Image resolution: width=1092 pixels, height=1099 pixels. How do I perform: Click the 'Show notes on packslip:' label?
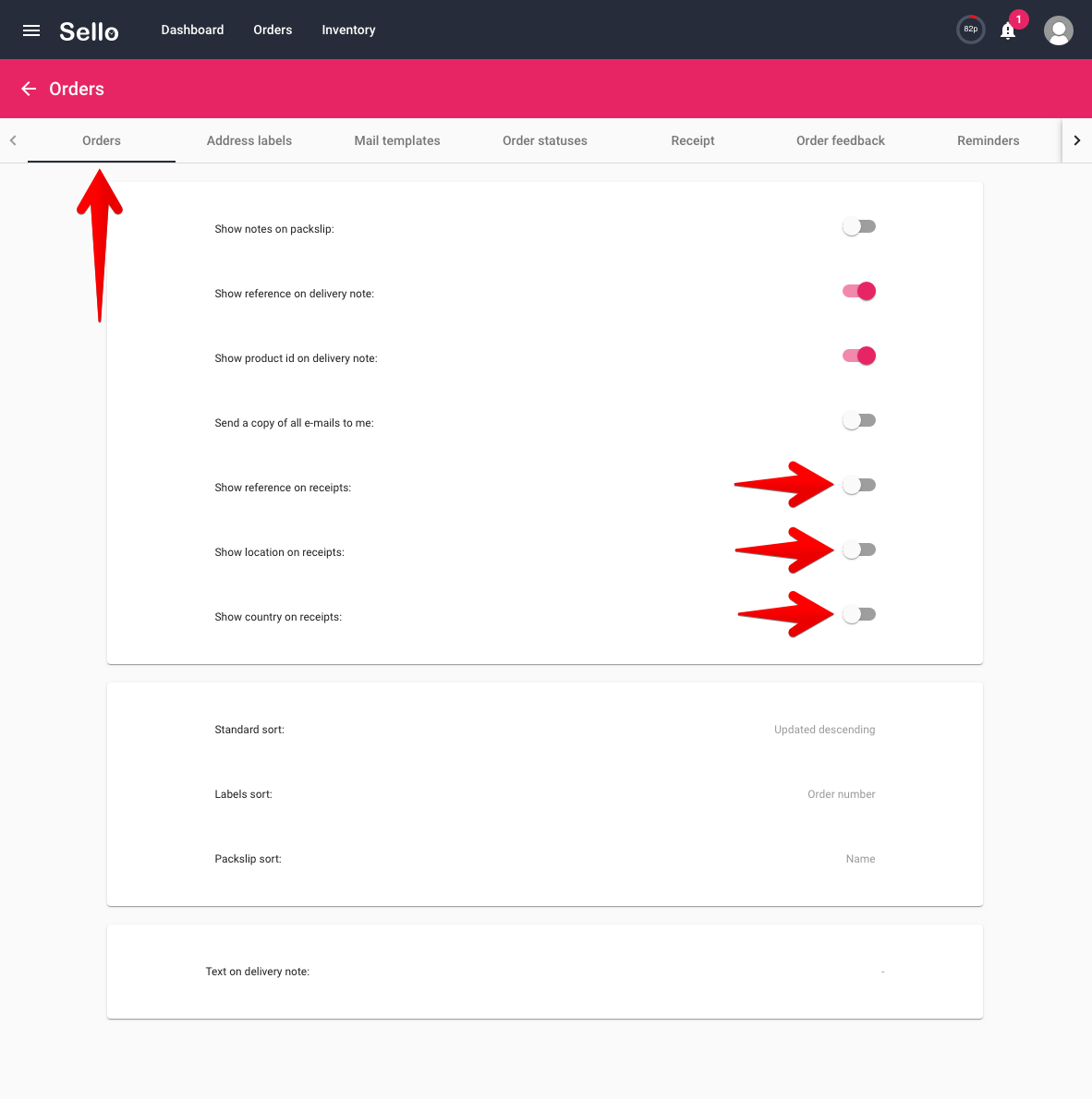[x=274, y=229]
